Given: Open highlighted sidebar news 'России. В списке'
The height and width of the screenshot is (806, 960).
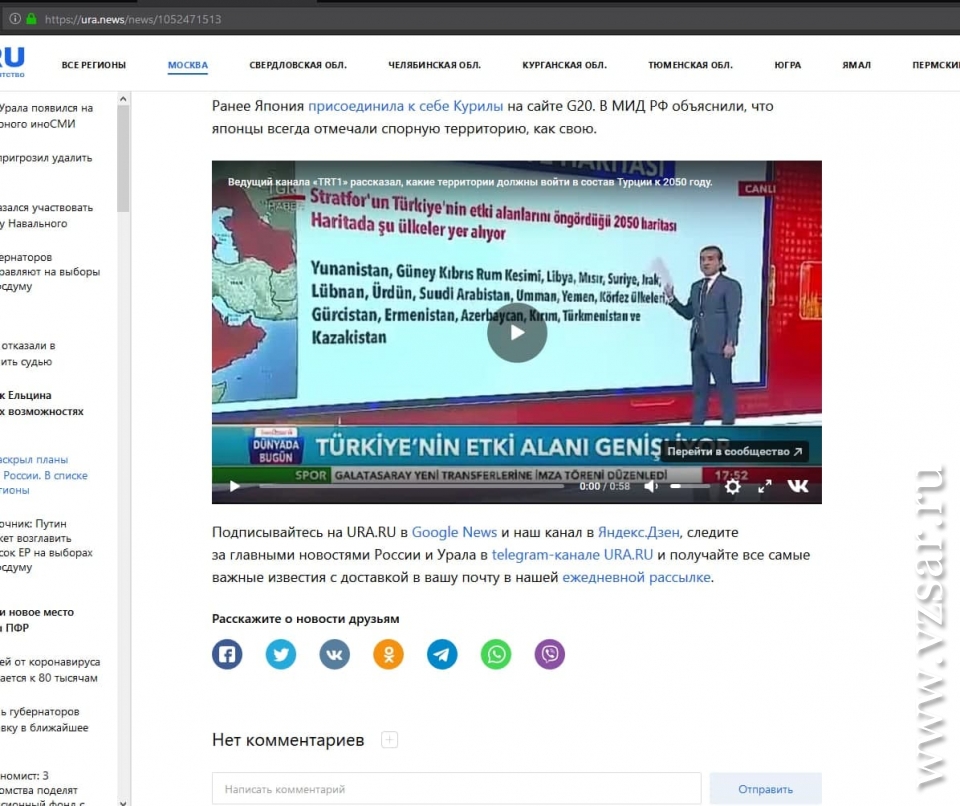Looking at the screenshot, I should coord(44,475).
